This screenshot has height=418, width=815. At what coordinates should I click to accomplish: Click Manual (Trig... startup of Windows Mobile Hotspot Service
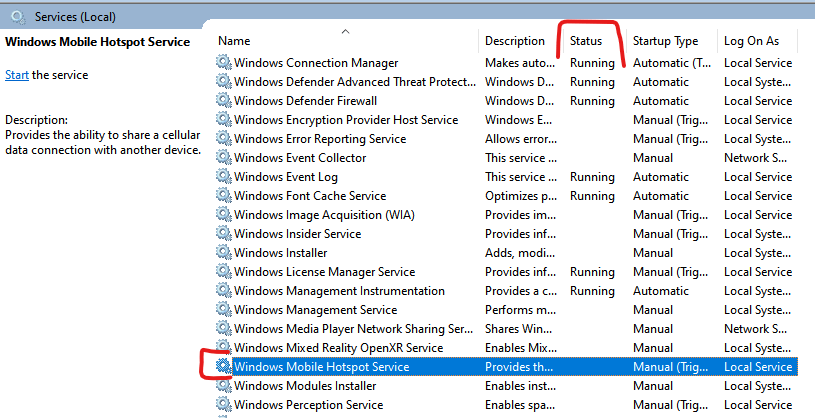point(671,367)
